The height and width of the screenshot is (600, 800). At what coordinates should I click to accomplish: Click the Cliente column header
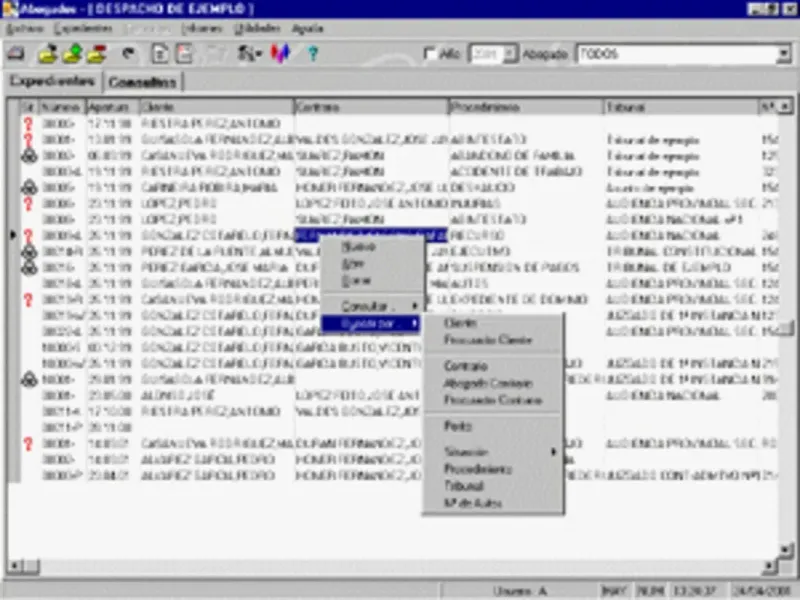point(216,107)
